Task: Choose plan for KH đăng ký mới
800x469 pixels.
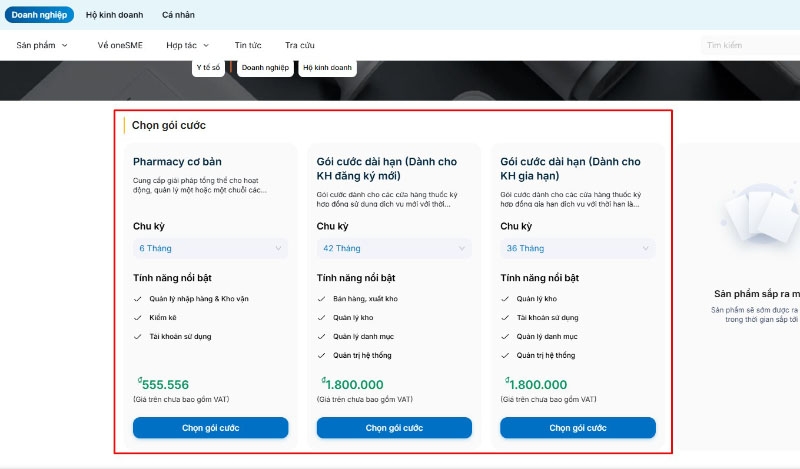Action: [x=394, y=428]
